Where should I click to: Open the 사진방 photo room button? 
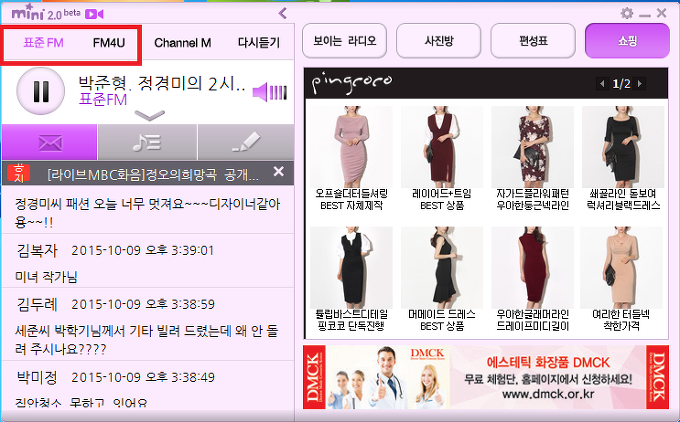(438, 41)
